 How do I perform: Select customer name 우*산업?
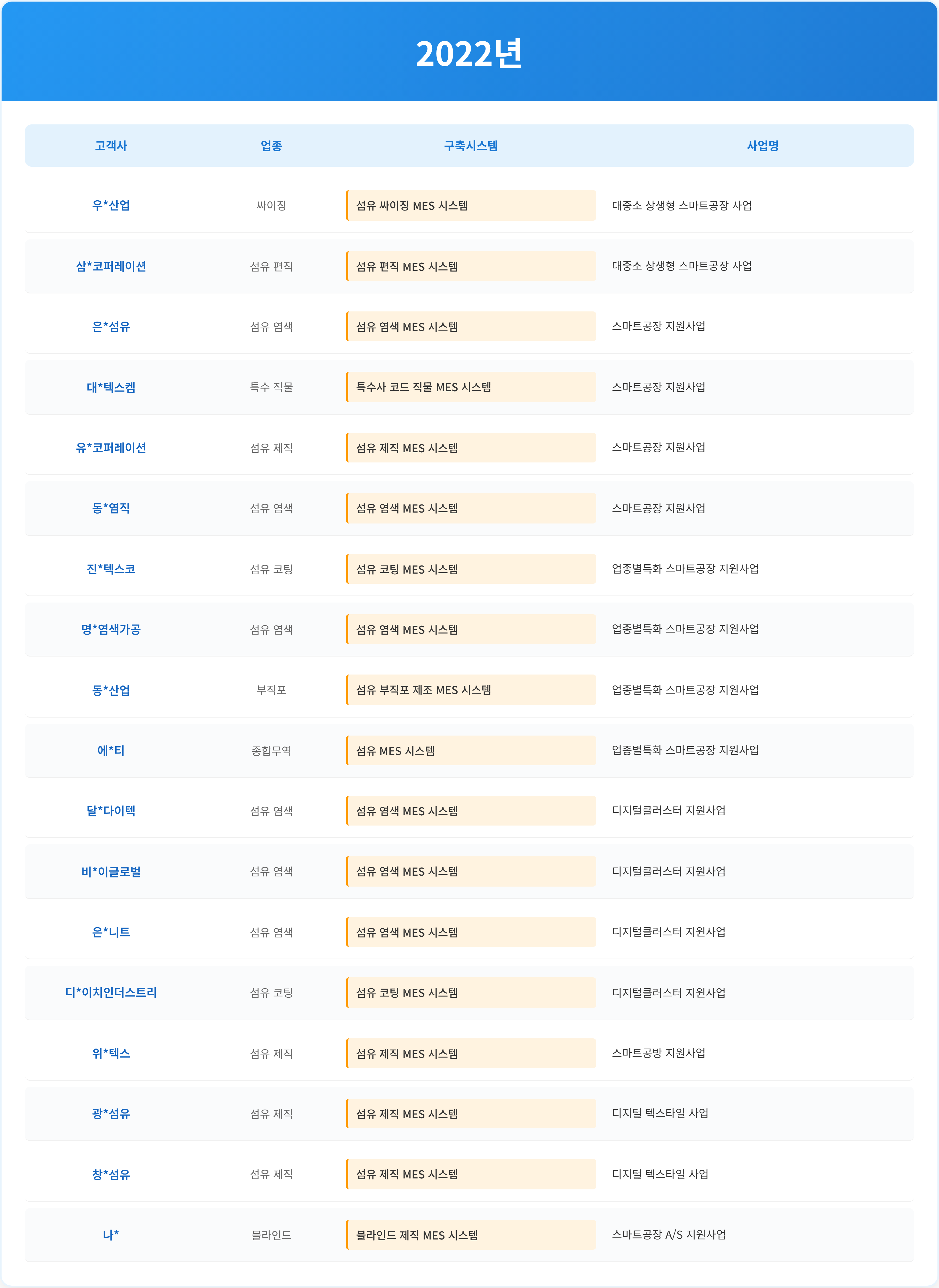coord(111,205)
